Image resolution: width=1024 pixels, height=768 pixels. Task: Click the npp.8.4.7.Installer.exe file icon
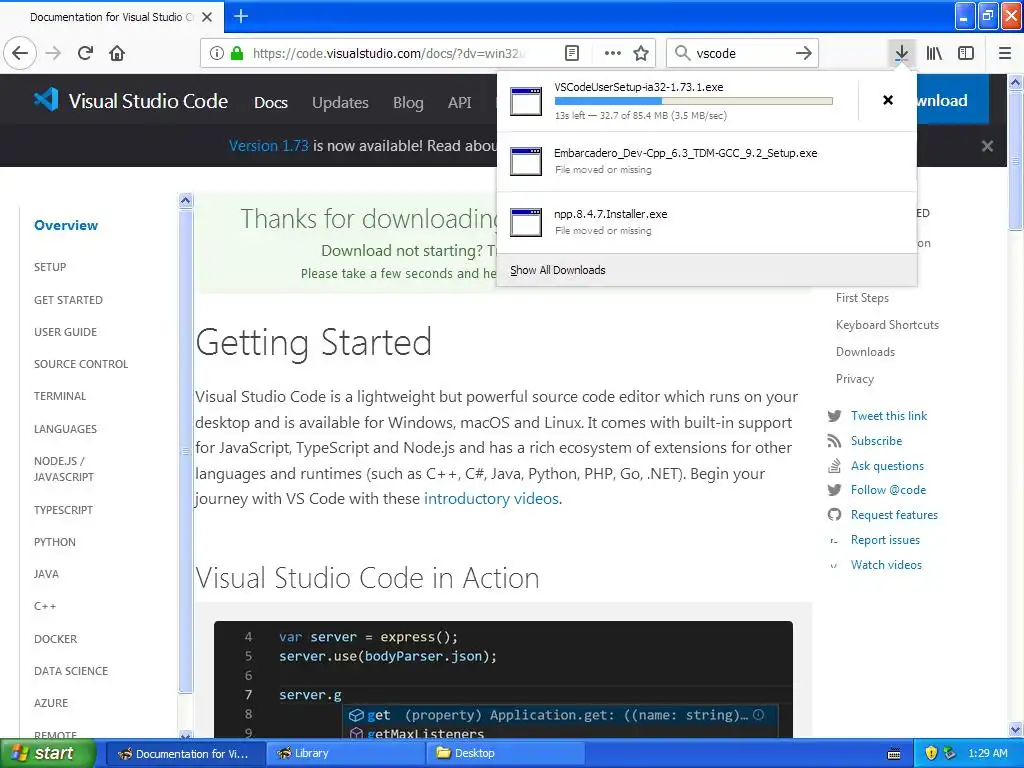click(526, 222)
